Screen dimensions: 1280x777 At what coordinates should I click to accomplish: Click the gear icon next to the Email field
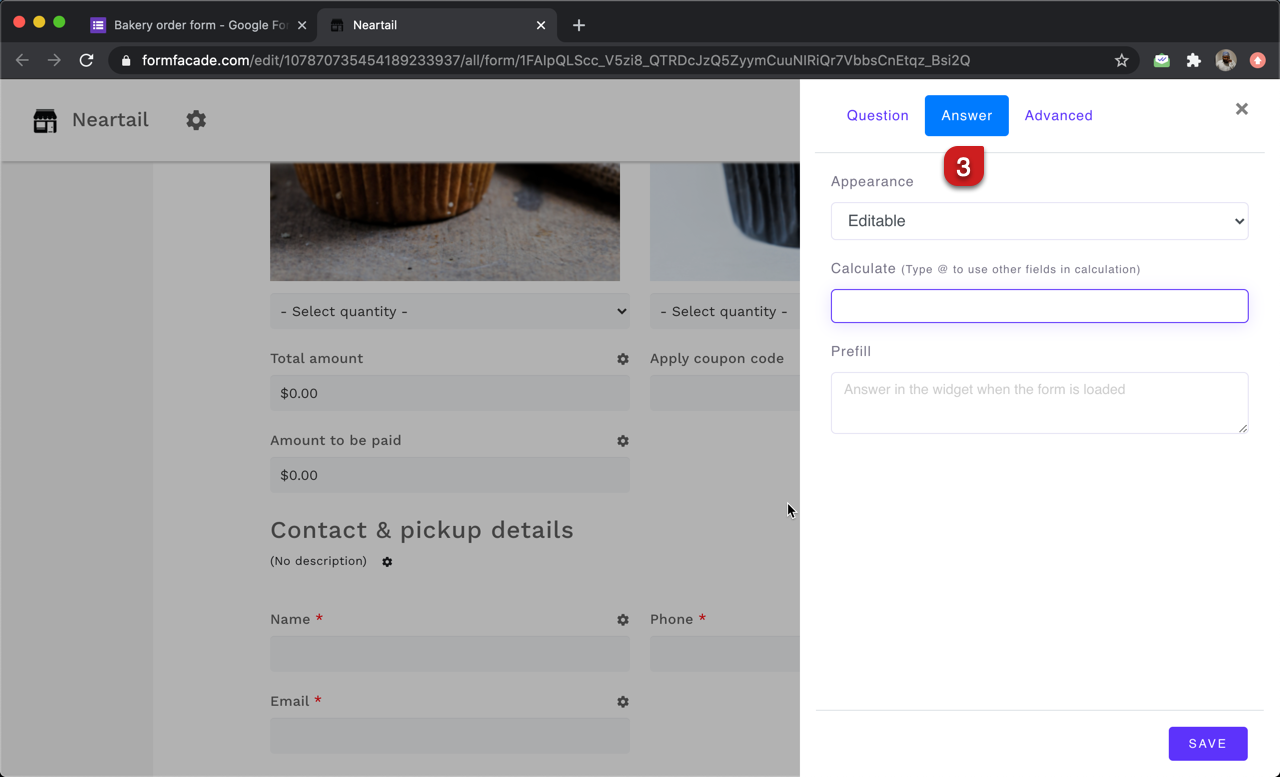(x=622, y=702)
